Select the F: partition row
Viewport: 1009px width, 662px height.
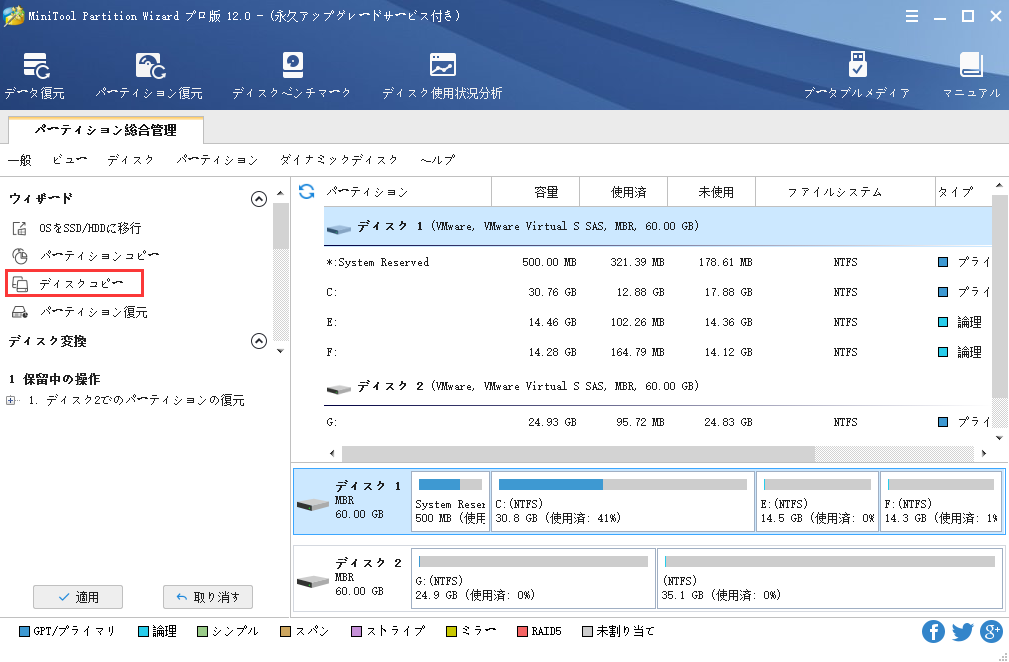(658, 353)
